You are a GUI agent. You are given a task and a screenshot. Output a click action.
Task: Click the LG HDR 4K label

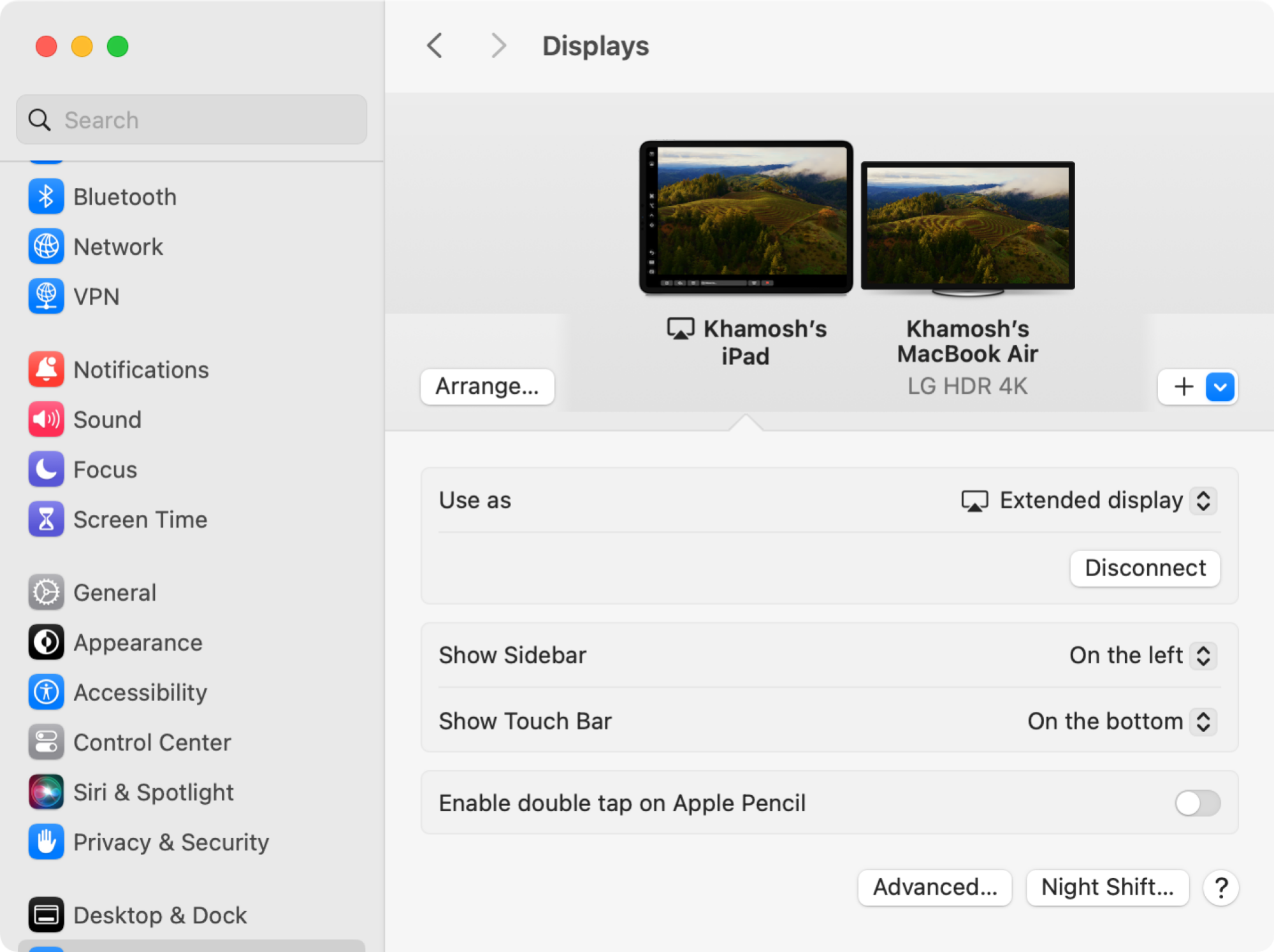(967, 386)
